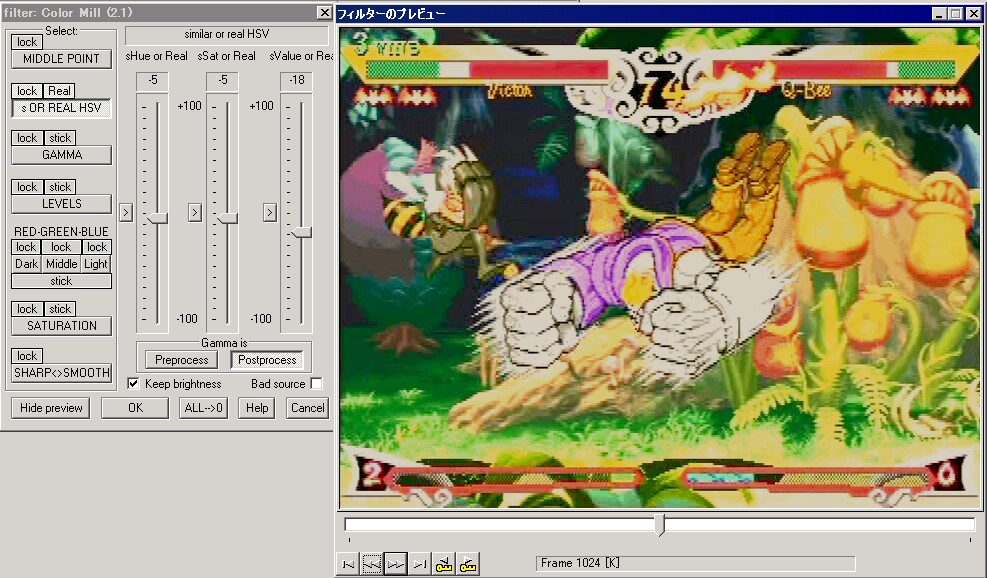Click the sHue value field showing -5
This screenshot has height=578, width=987.
point(152,81)
